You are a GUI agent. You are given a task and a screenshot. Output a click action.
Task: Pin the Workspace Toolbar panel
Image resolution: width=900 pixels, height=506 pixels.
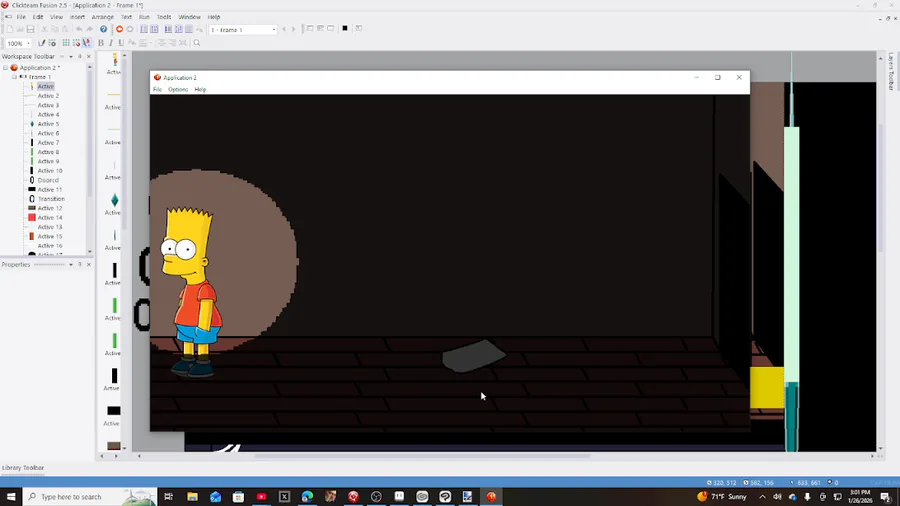(80, 57)
